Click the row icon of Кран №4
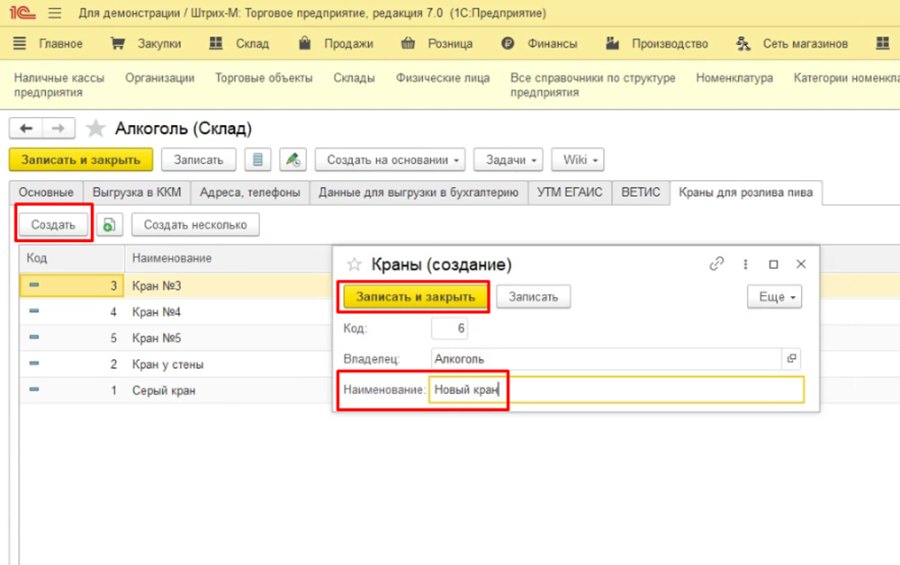 point(34,311)
